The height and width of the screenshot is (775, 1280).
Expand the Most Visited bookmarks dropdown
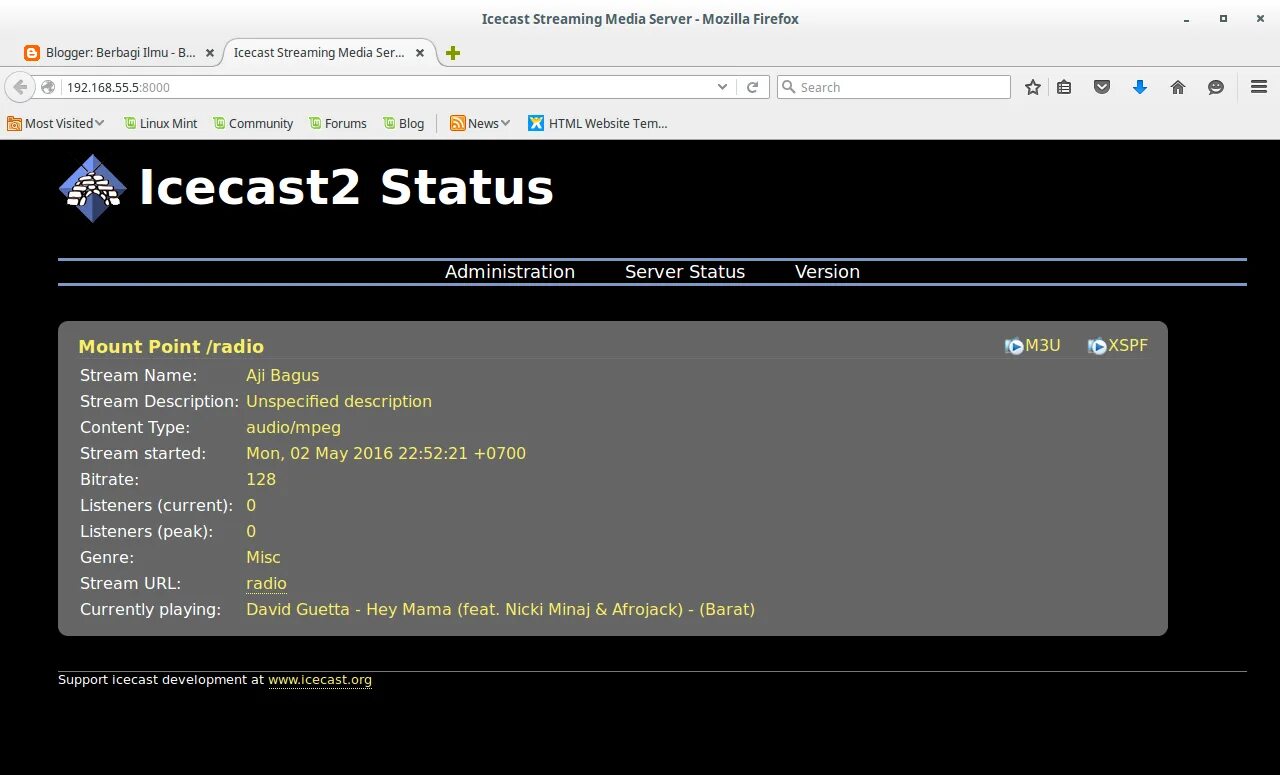(100, 123)
